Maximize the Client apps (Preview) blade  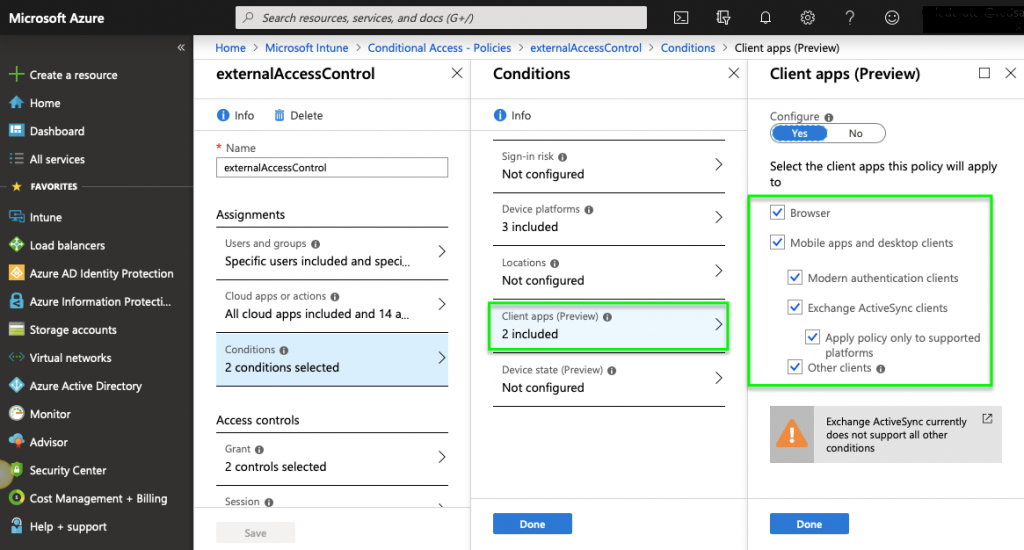pos(984,73)
